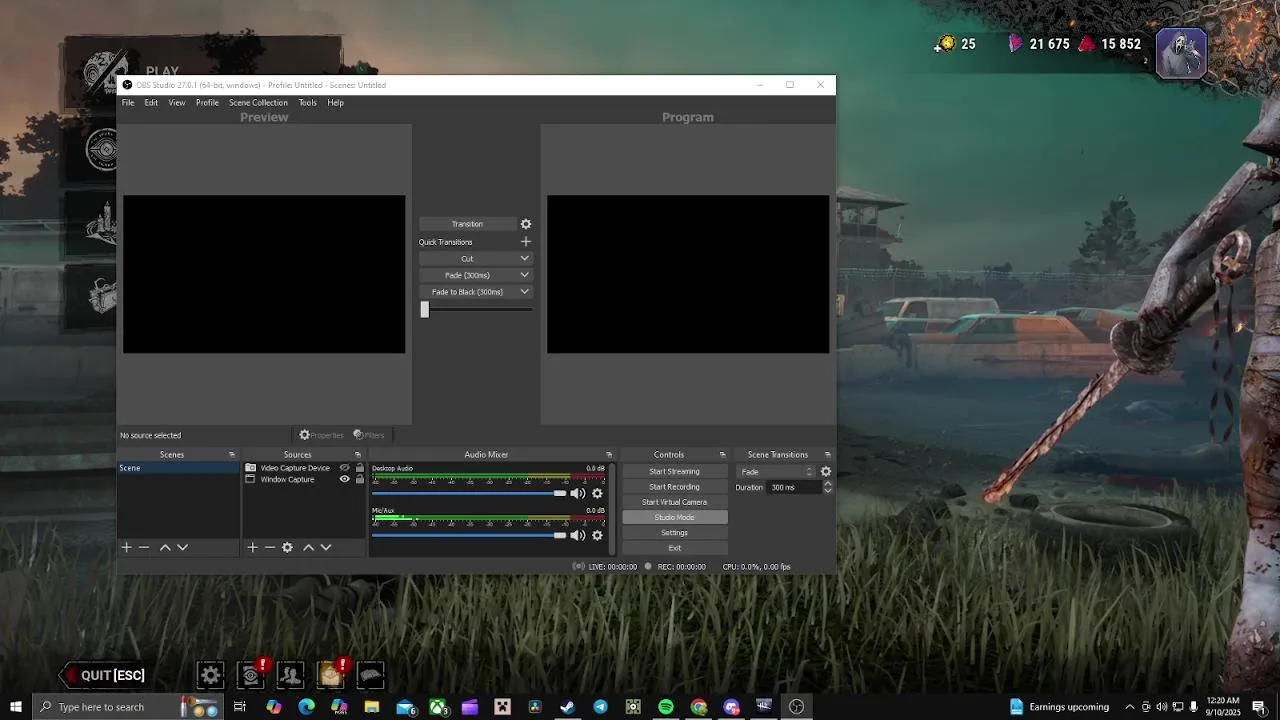Toggle lock on Video Capture Device source
The height and width of the screenshot is (720, 1280).
(360, 468)
